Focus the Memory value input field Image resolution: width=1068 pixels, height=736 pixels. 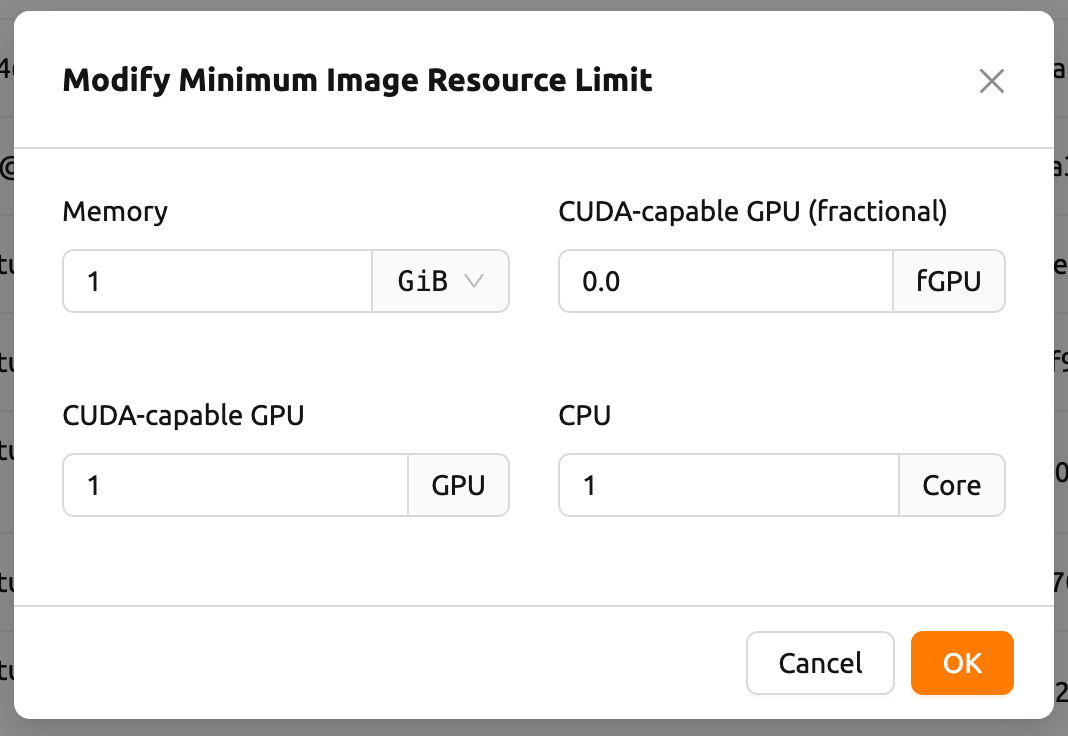[218, 282]
